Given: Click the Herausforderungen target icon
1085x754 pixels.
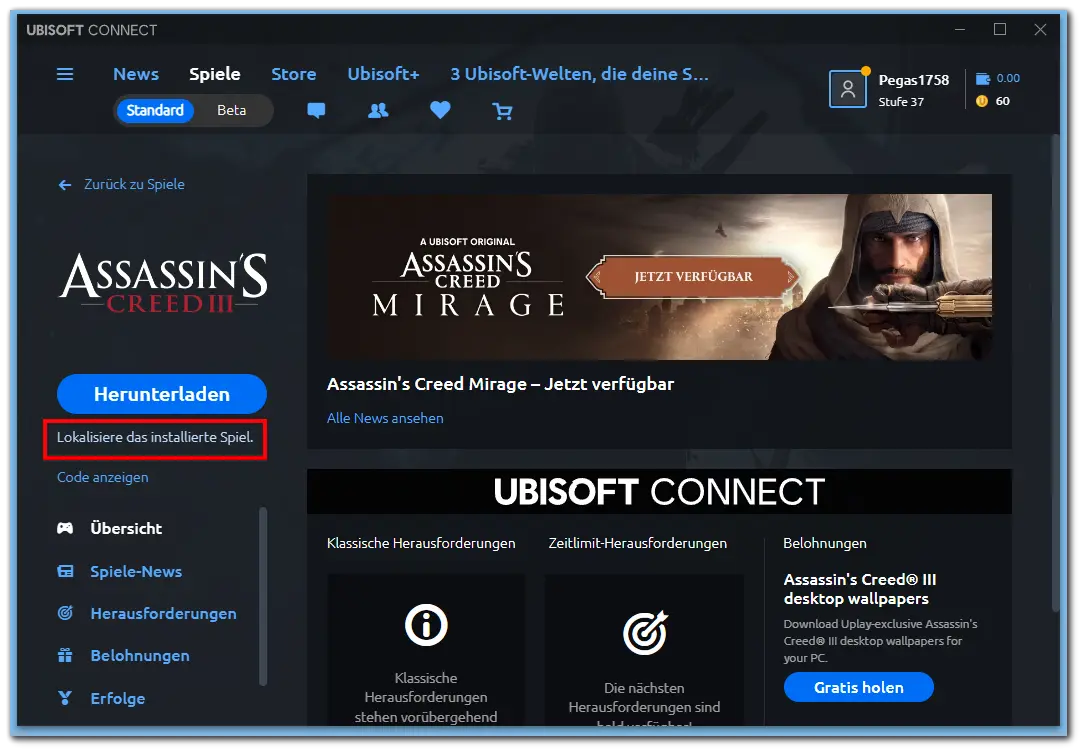Looking at the screenshot, I should tap(65, 613).
